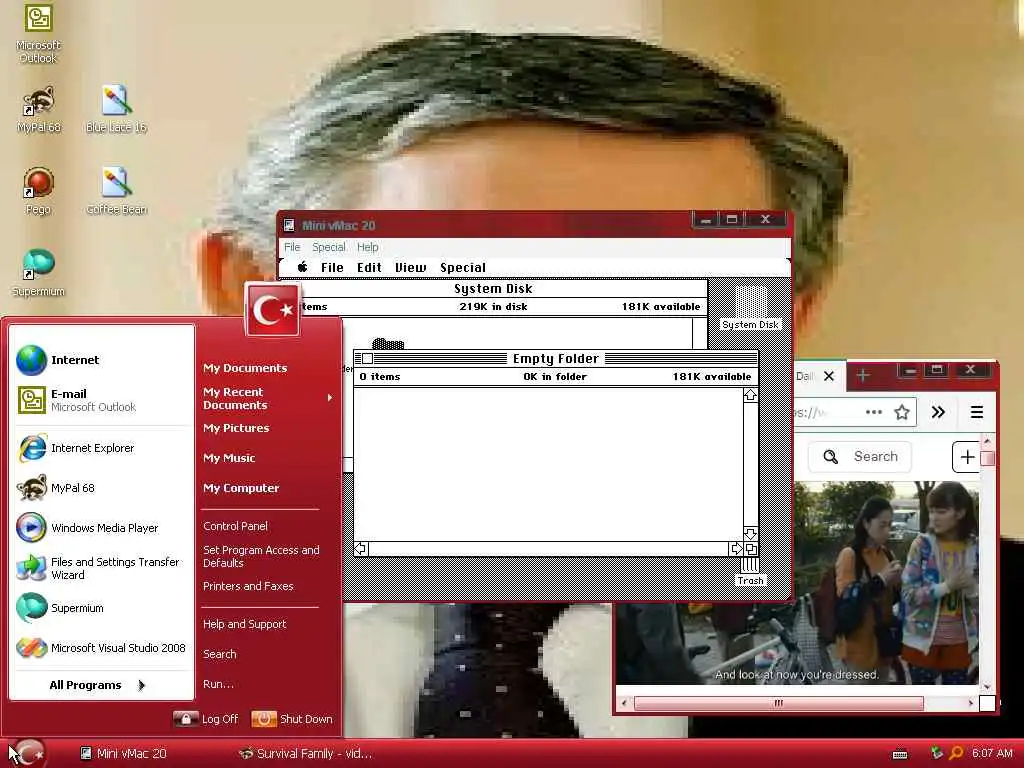Open Printers and Faxes

click(x=248, y=586)
